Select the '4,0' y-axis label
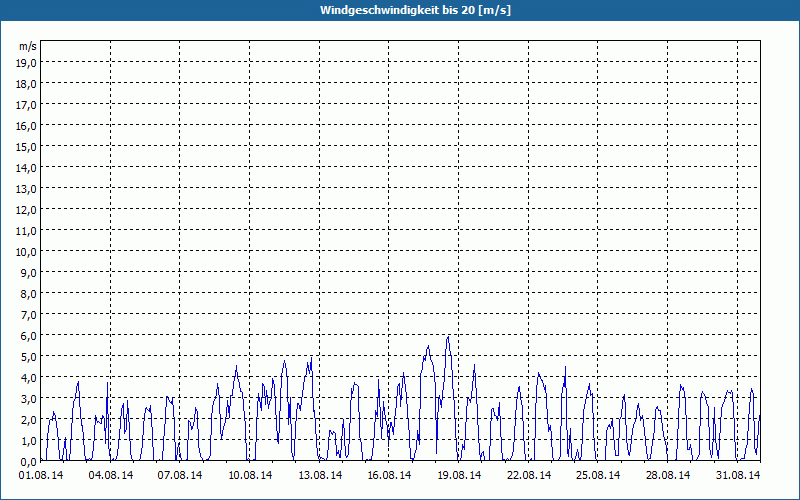 (29, 378)
